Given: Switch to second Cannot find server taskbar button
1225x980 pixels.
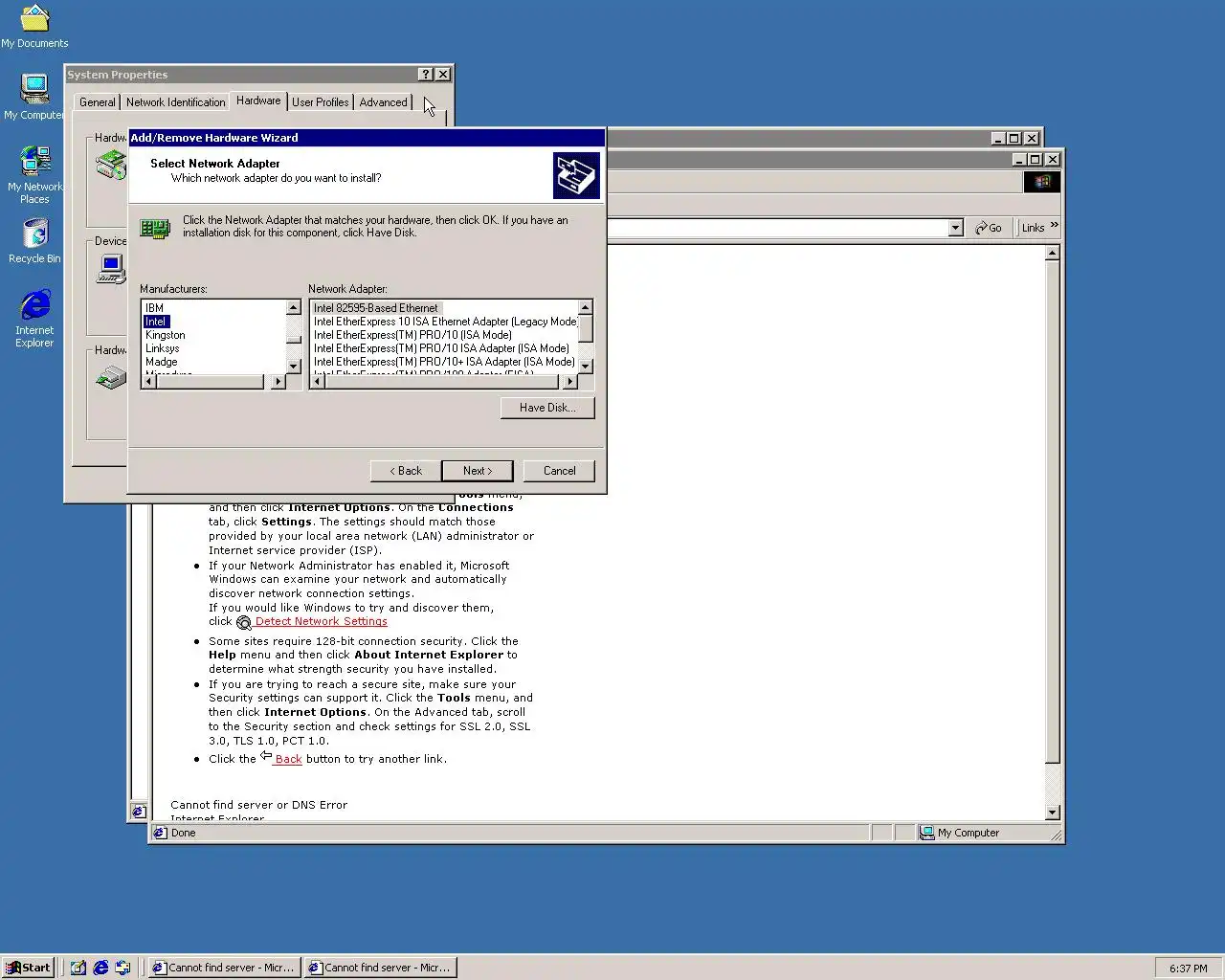Looking at the screenshot, I should click(x=380, y=968).
